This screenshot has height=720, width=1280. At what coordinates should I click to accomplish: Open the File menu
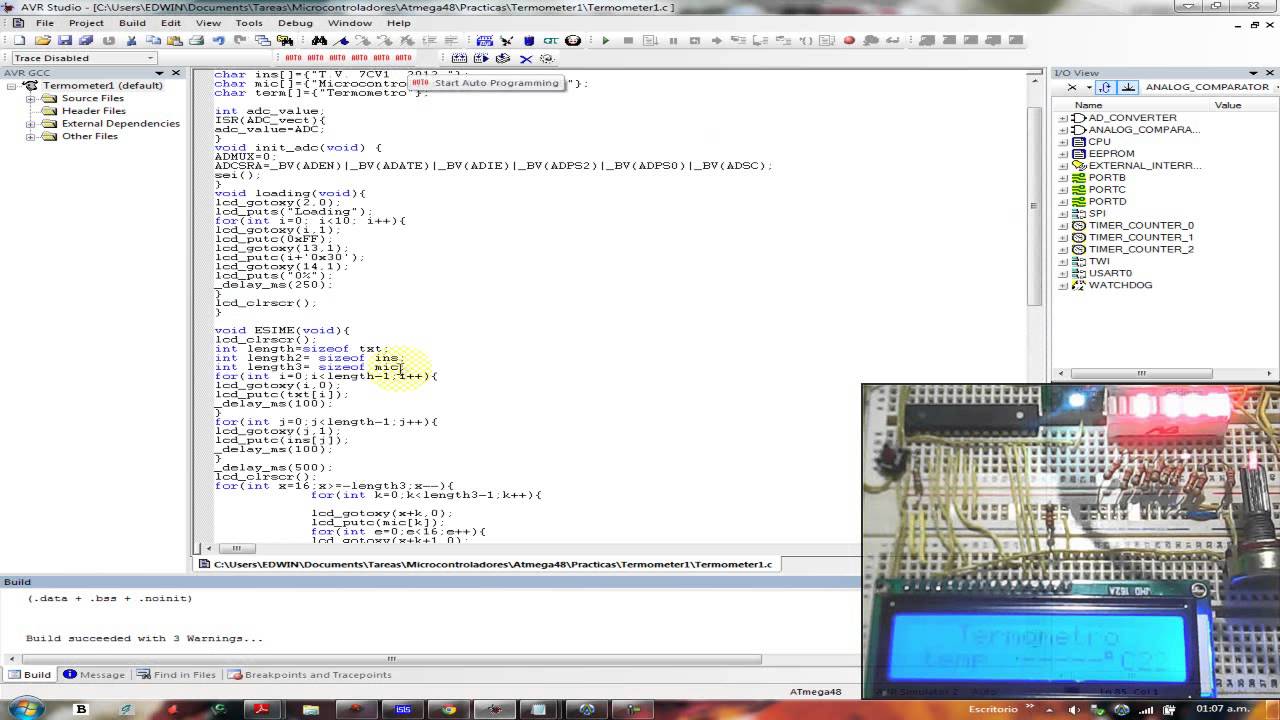pyautogui.click(x=44, y=23)
